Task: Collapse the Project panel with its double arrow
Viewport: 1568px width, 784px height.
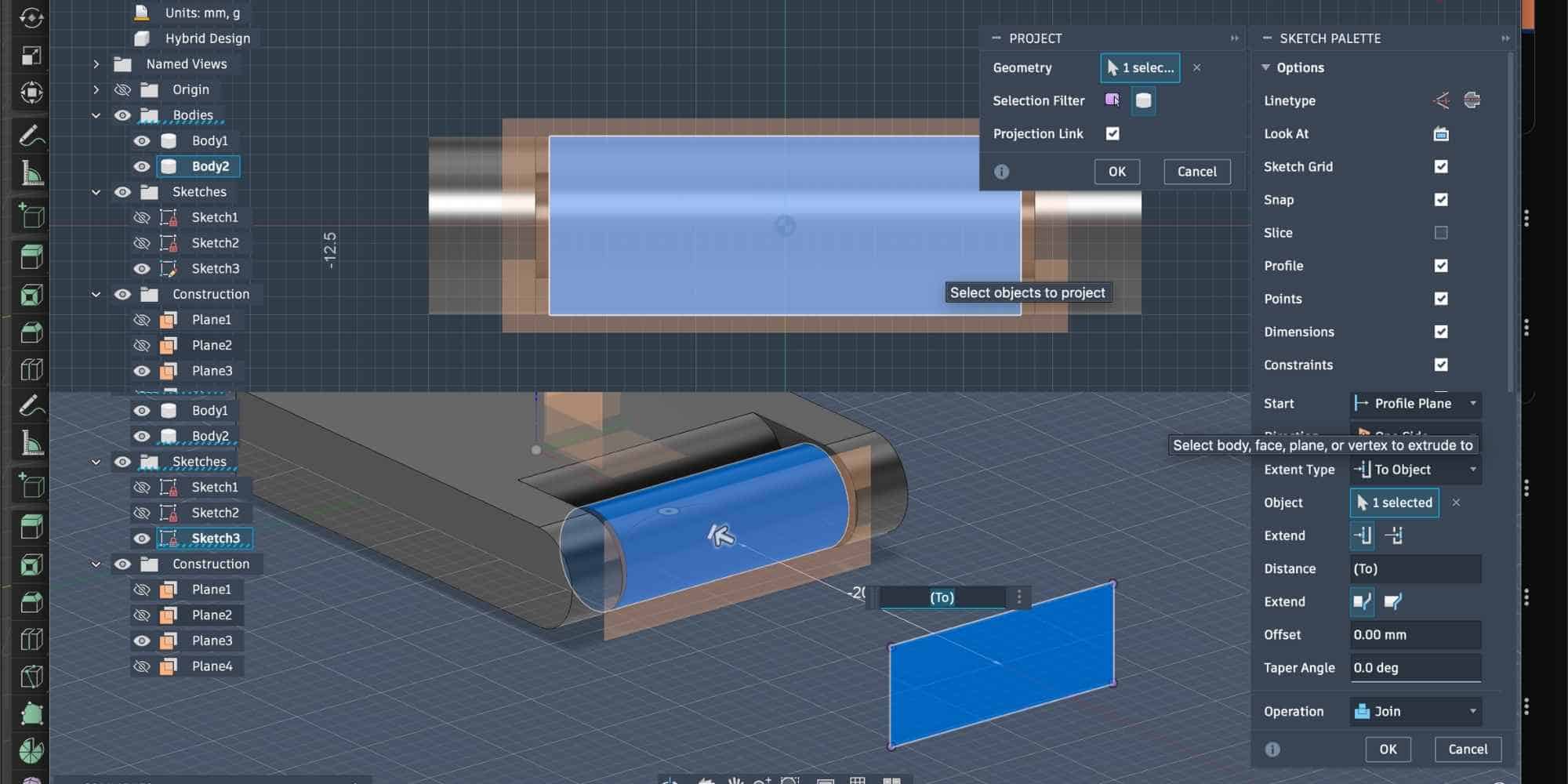Action: click(x=1235, y=38)
